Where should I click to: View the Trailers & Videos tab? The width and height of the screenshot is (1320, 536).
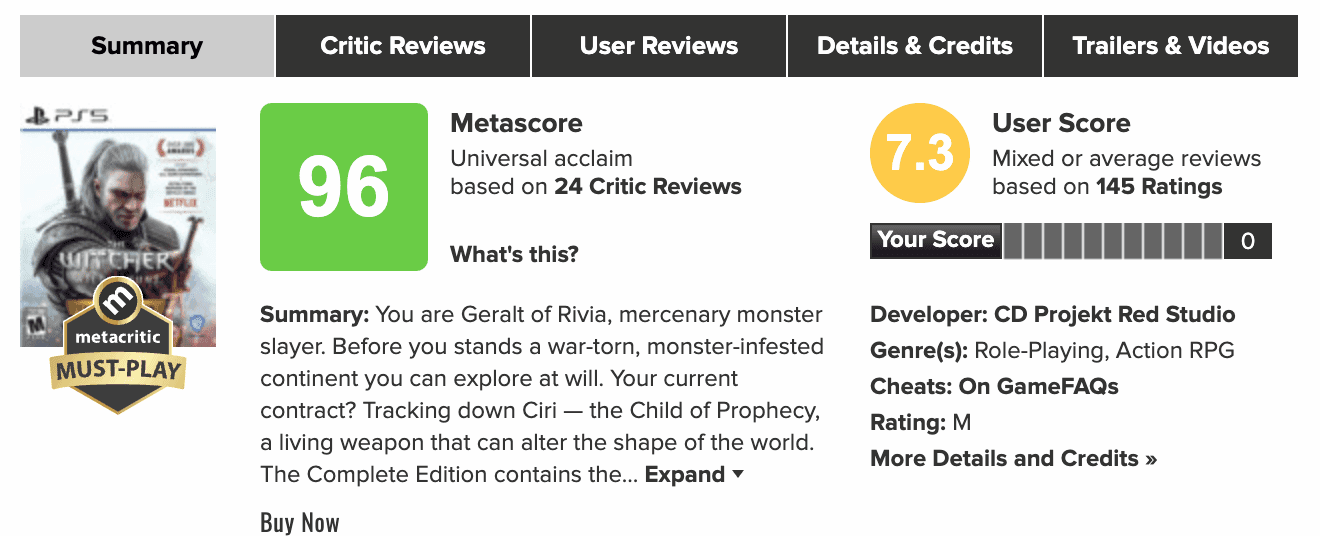pos(1171,46)
